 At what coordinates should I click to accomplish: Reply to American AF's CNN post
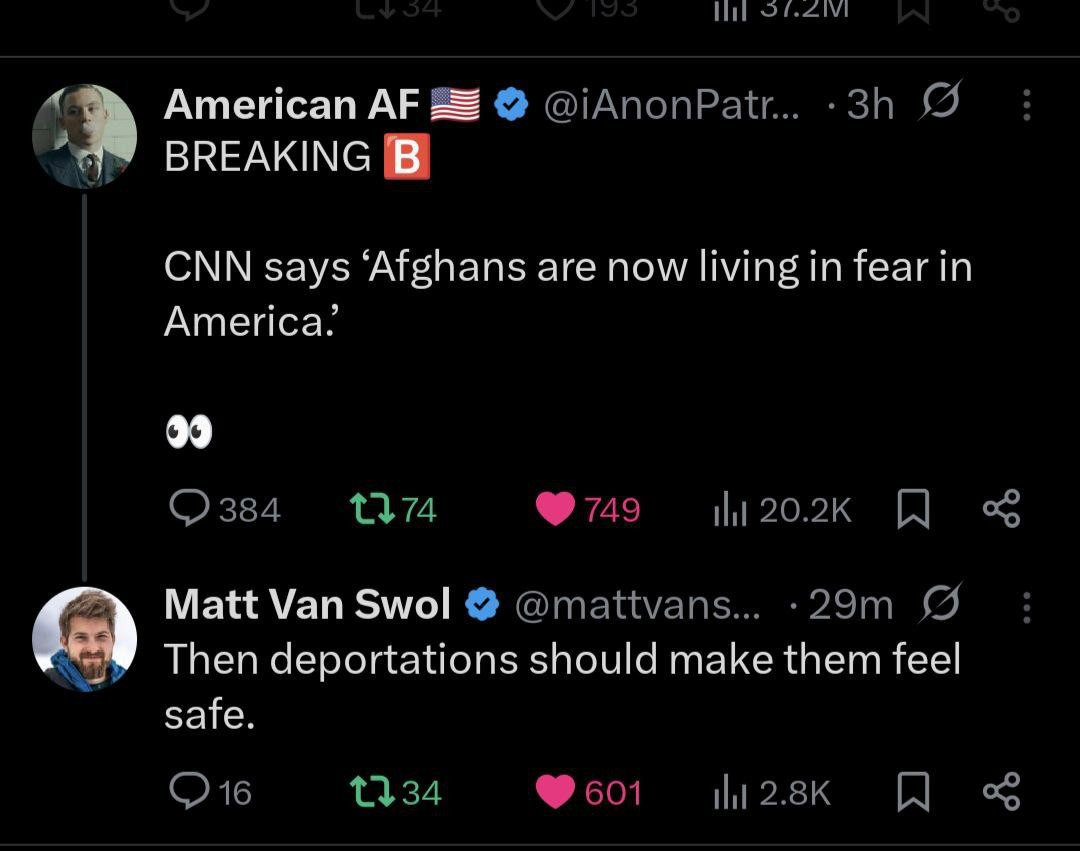pos(187,510)
